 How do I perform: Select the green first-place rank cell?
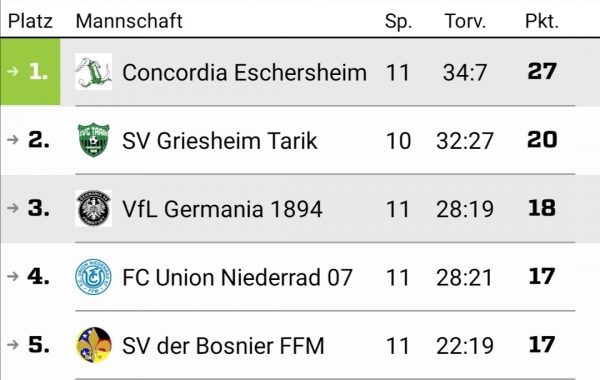[x=30, y=72]
